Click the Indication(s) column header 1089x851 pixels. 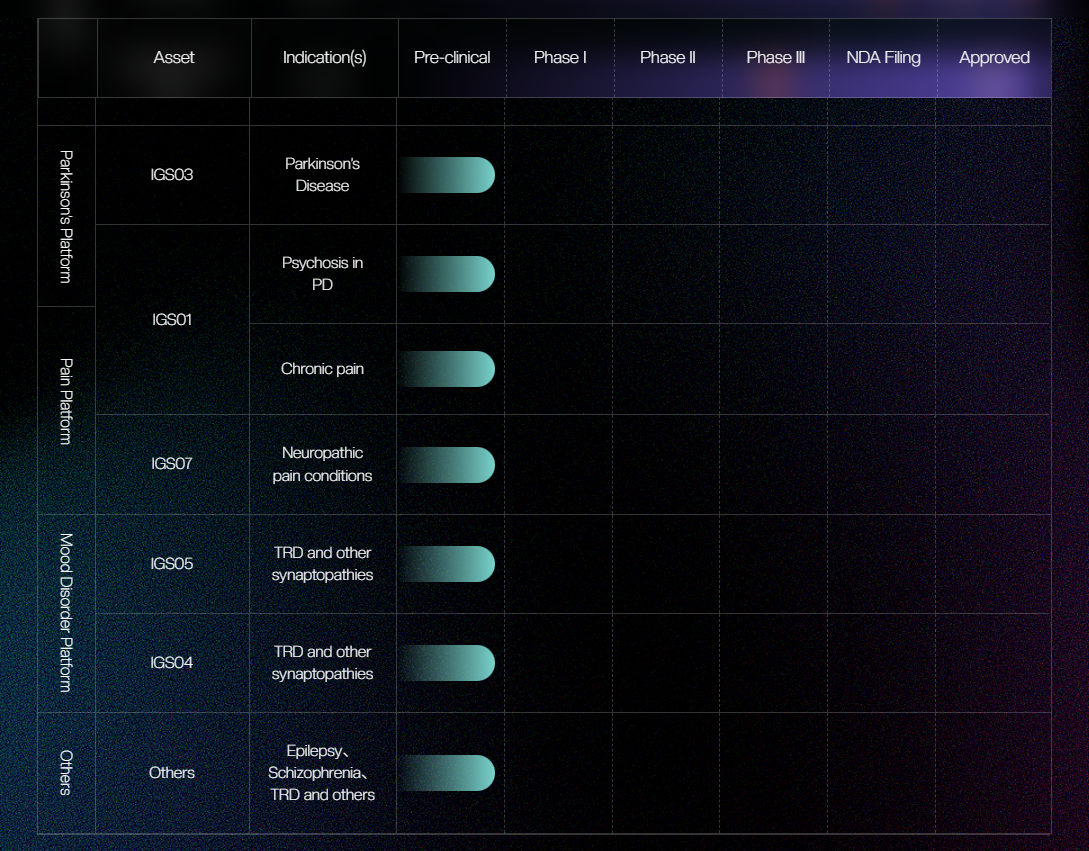[324, 58]
